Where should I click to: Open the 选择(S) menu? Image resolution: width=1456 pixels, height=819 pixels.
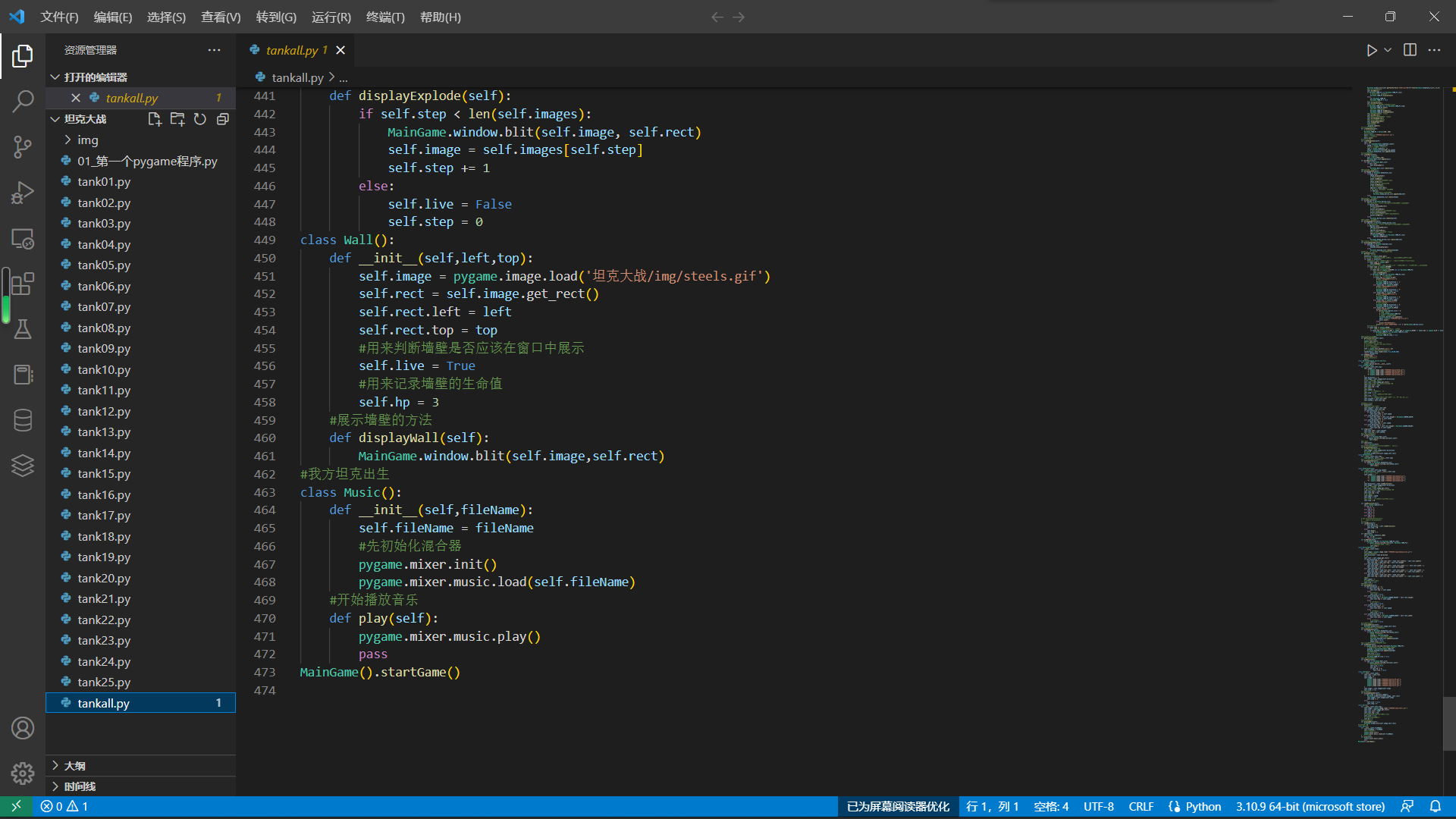coord(166,17)
